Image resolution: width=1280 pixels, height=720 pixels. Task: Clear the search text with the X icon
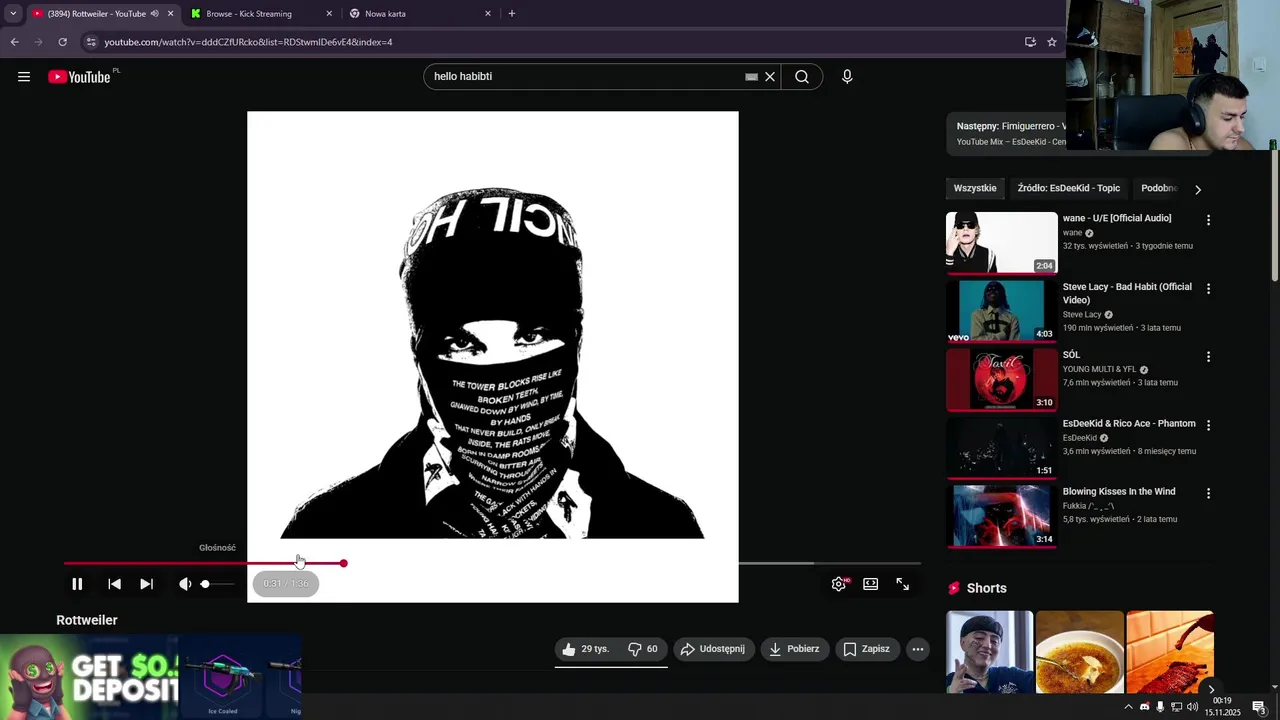coord(770,77)
